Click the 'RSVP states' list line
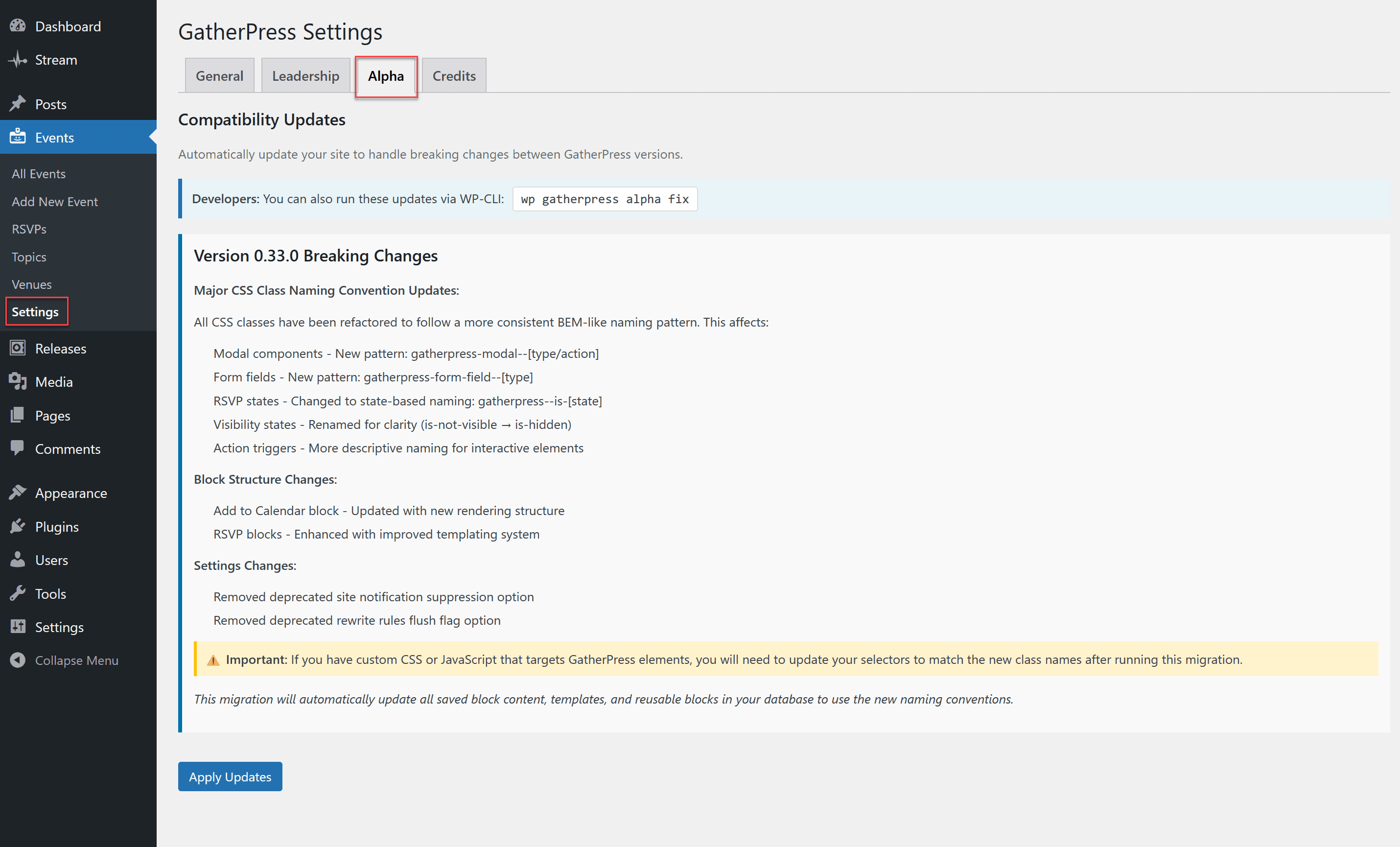Image resolution: width=1400 pixels, height=847 pixels. (408, 401)
